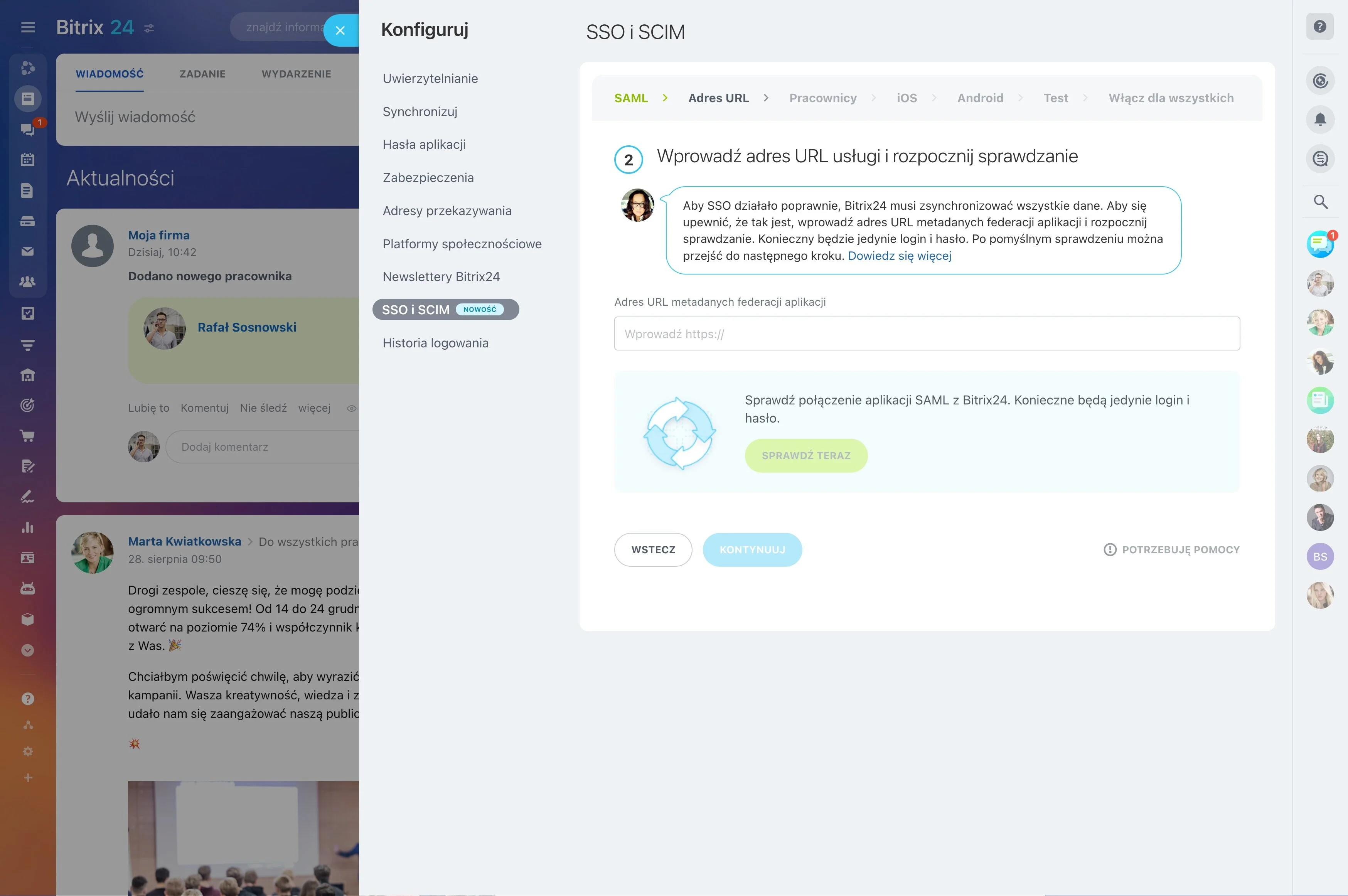Switch to the WYDARZENIE tab
Image resolution: width=1348 pixels, height=896 pixels.
click(296, 74)
